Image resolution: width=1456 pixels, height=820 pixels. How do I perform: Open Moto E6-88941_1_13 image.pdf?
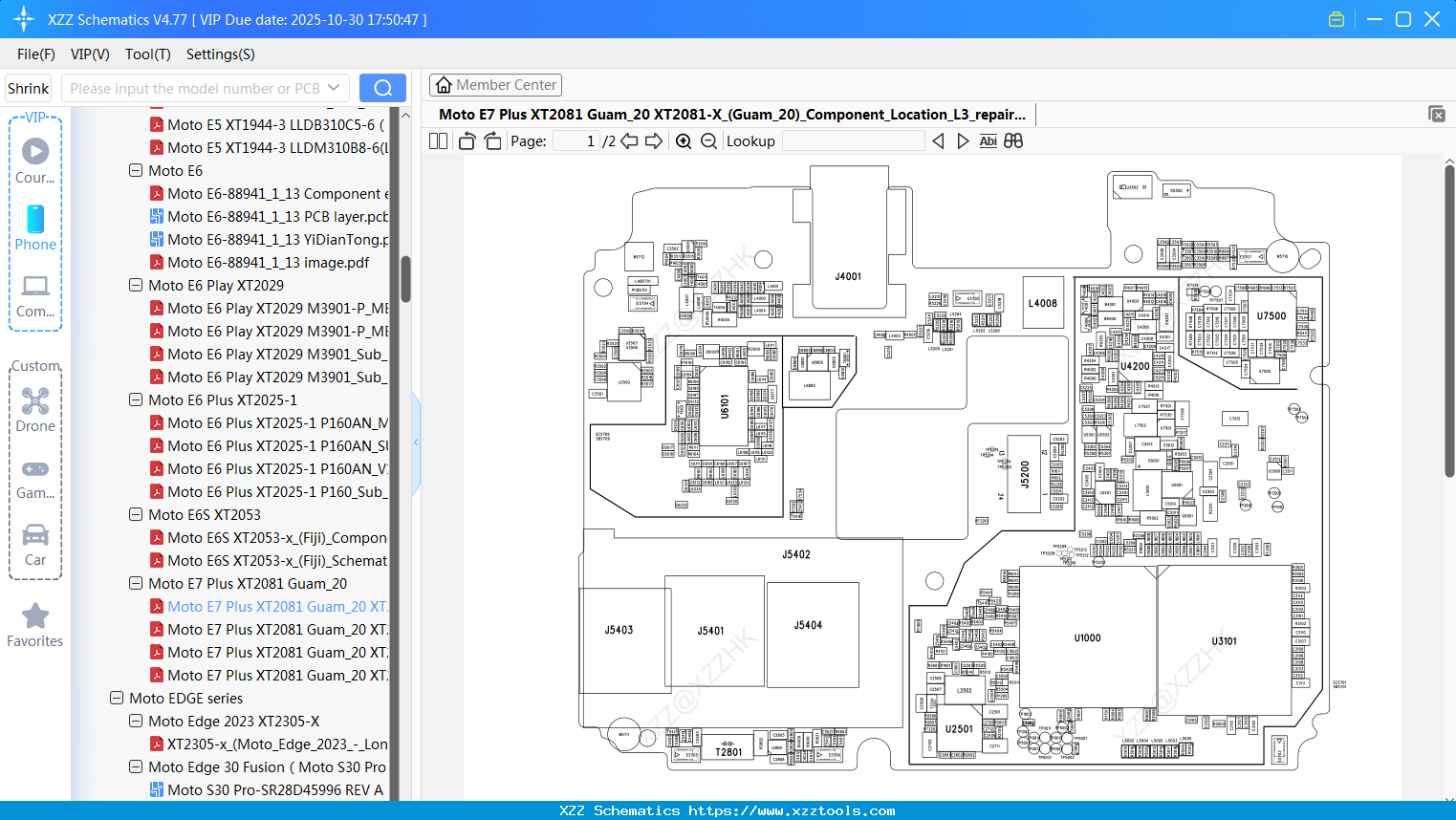259,263
